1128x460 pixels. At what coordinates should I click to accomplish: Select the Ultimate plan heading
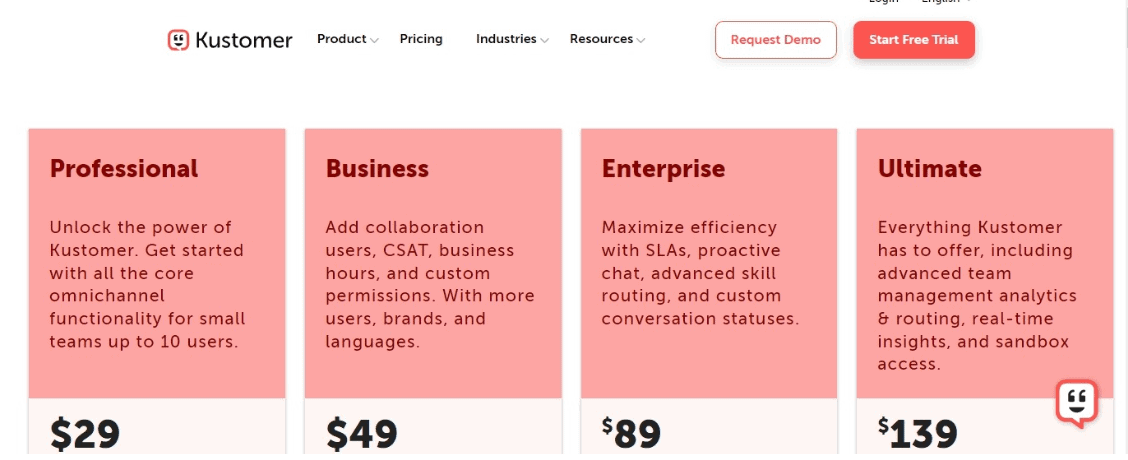tap(929, 168)
